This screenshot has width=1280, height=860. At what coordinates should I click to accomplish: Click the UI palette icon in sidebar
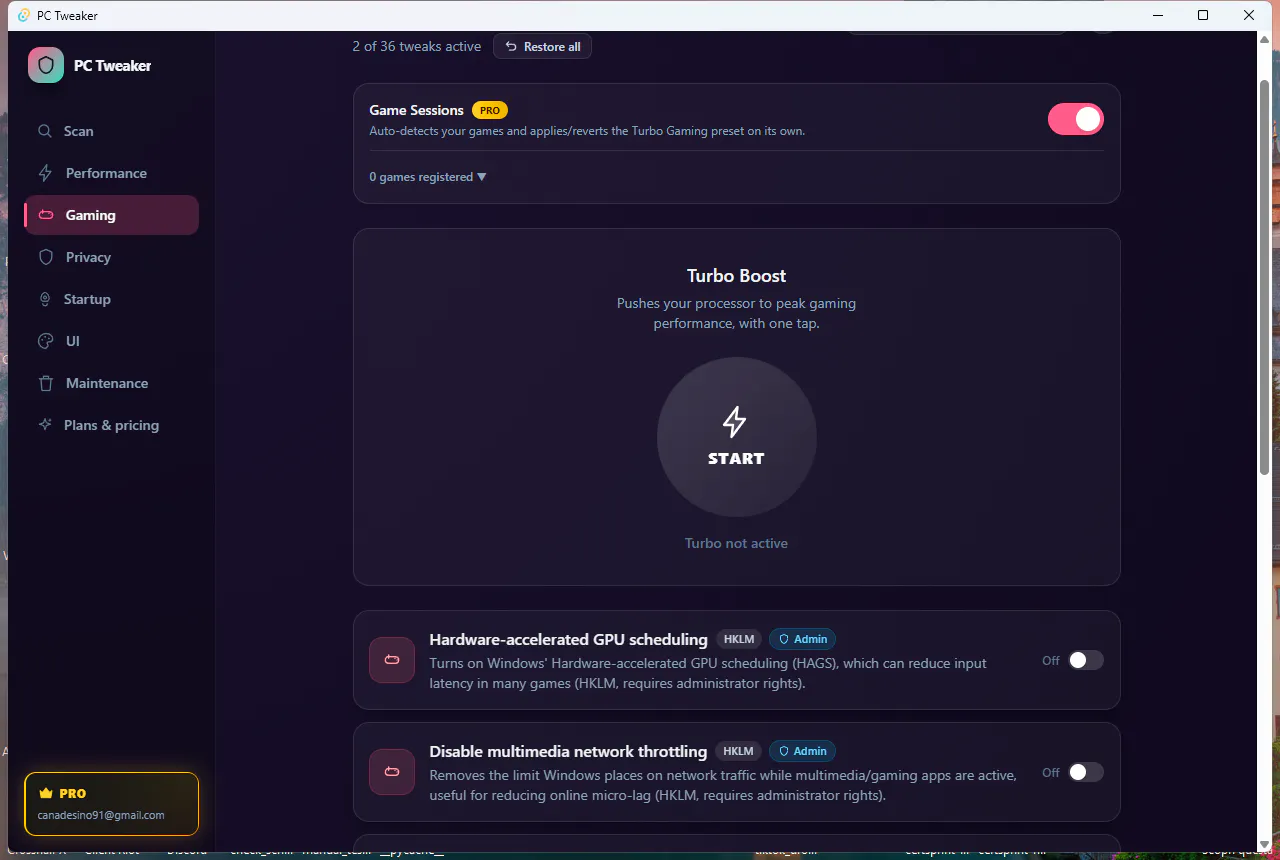pyautogui.click(x=45, y=341)
